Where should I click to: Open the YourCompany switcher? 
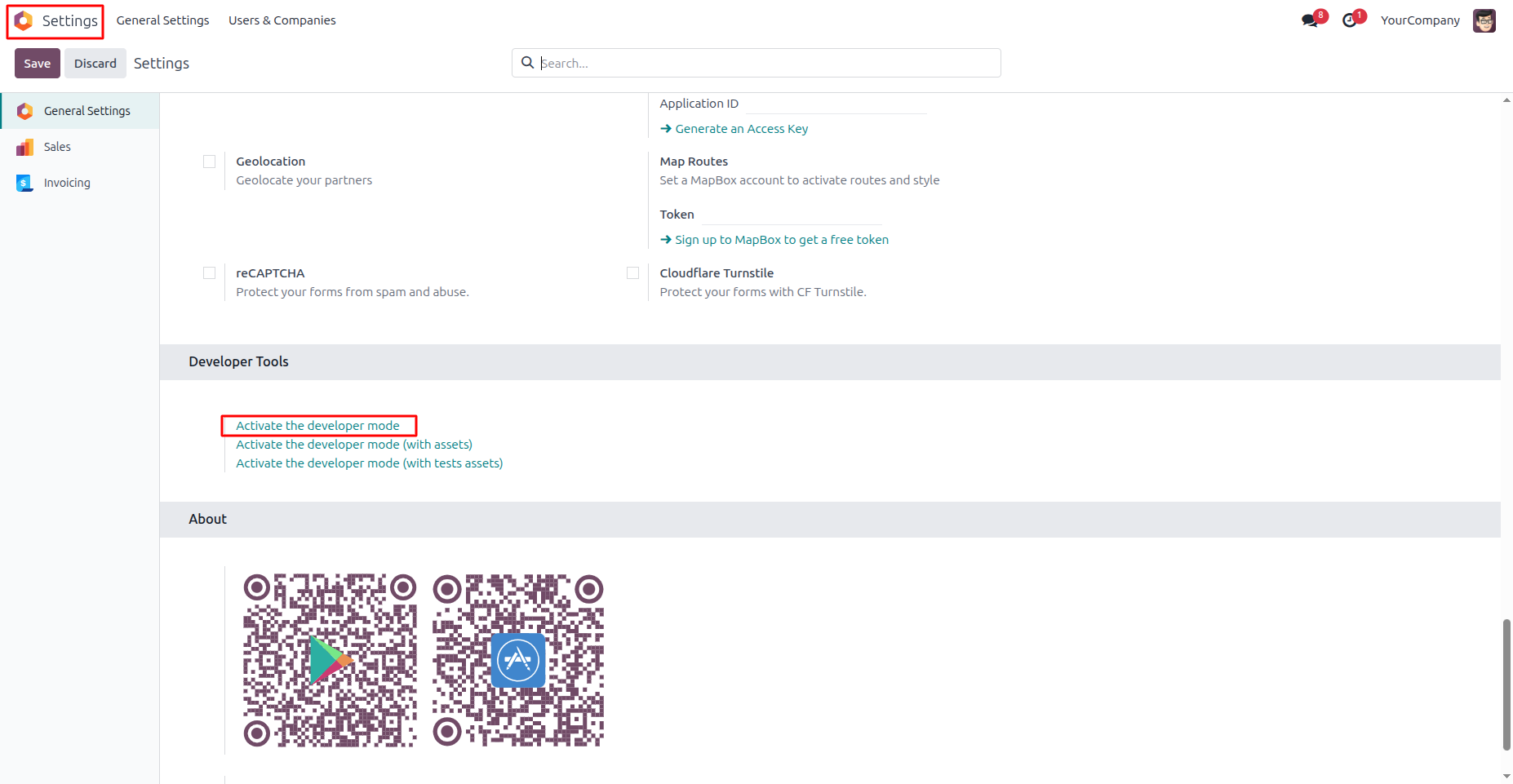click(x=1420, y=20)
